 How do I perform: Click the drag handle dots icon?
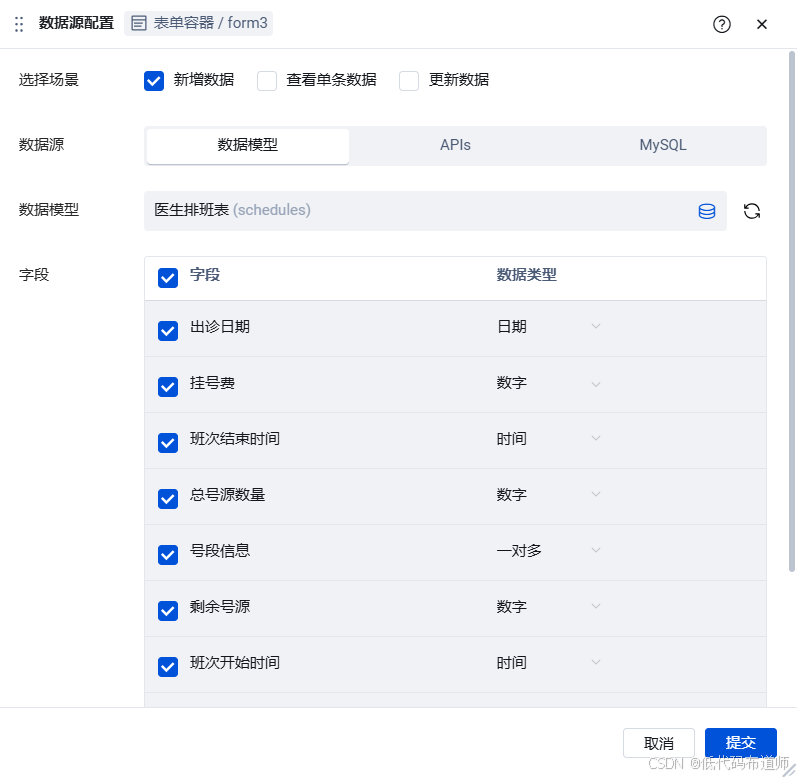pyautogui.click(x=19, y=24)
